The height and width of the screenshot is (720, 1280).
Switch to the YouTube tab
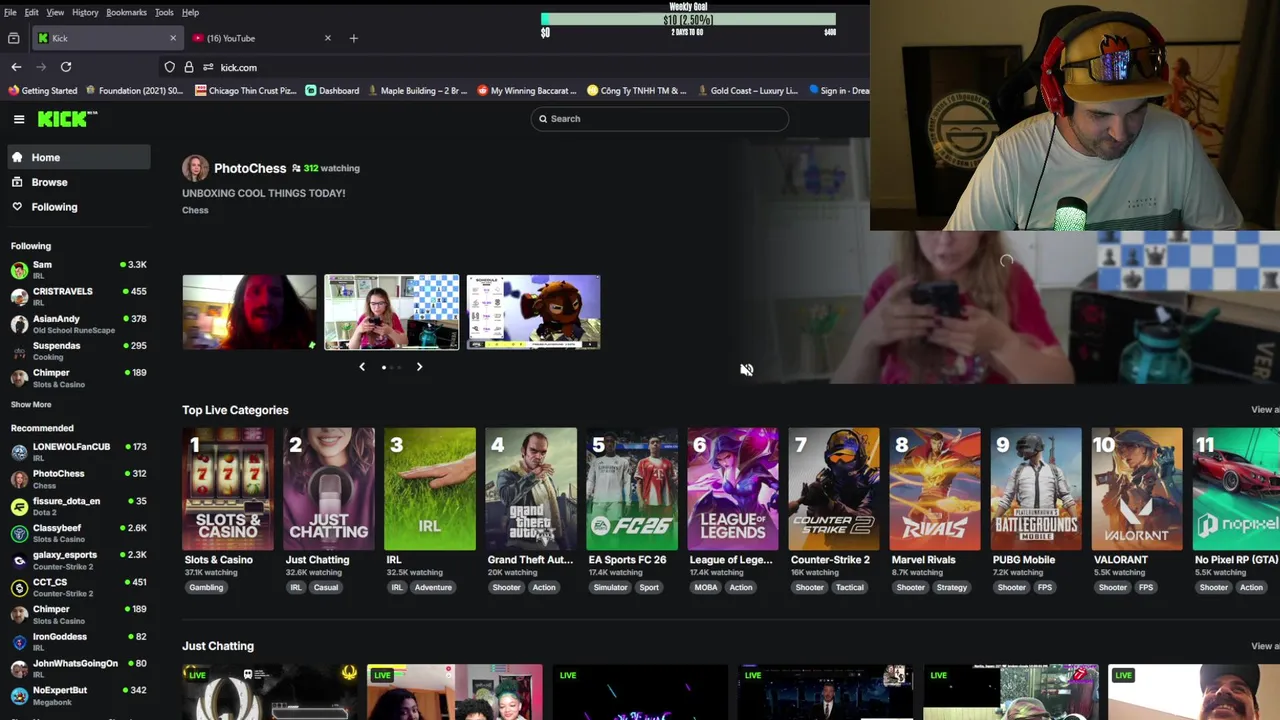[x=262, y=38]
